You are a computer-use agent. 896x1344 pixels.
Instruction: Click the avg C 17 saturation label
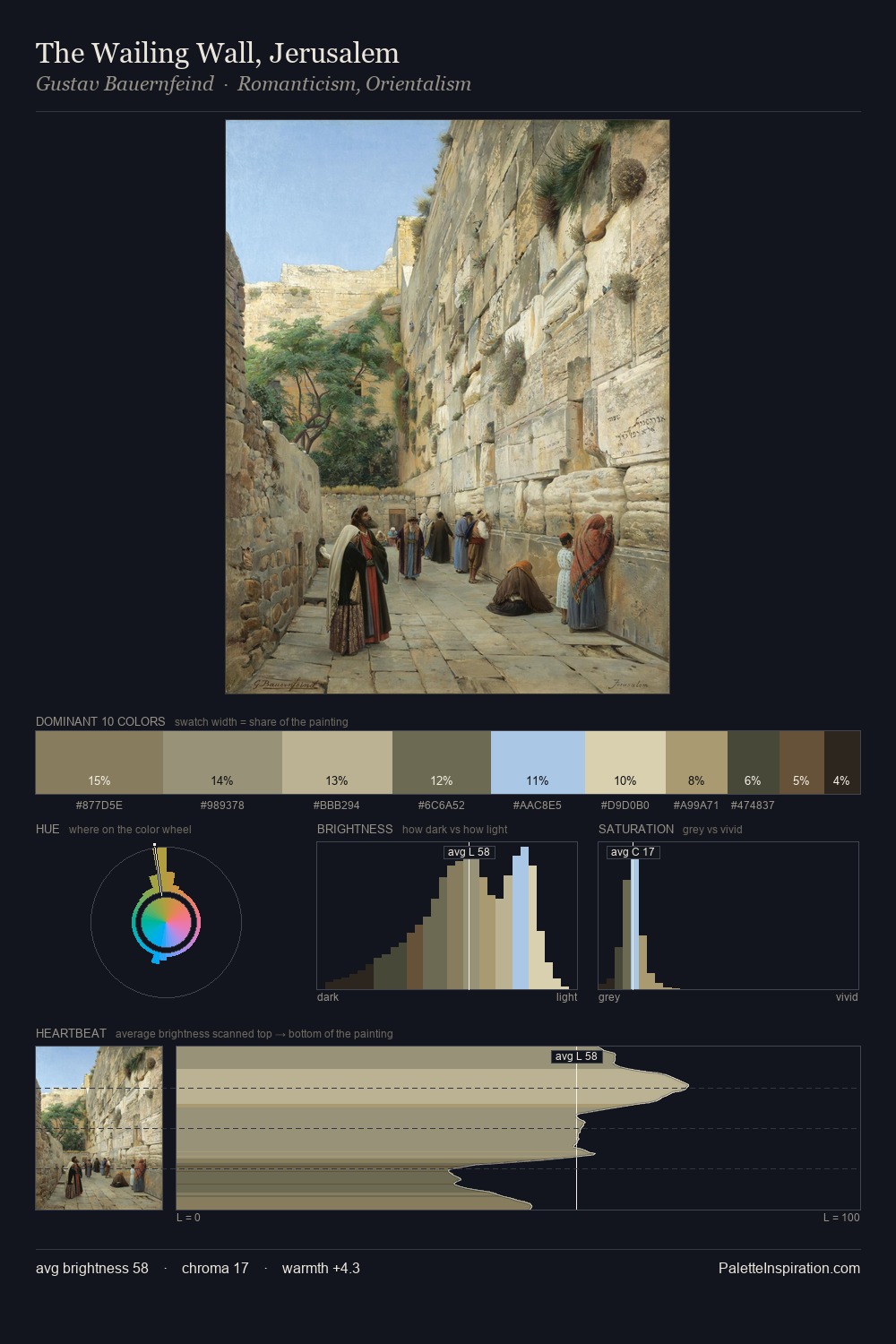[x=633, y=852]
